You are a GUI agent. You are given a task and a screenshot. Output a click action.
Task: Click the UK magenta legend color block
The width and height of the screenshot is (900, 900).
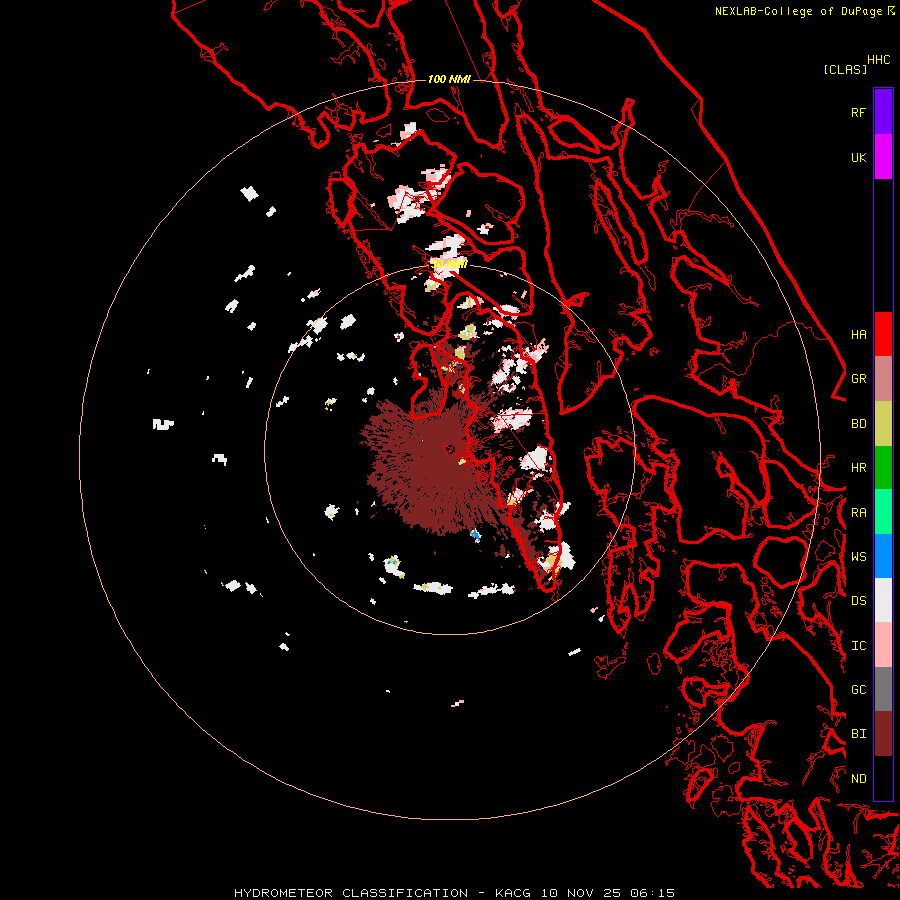883,157
